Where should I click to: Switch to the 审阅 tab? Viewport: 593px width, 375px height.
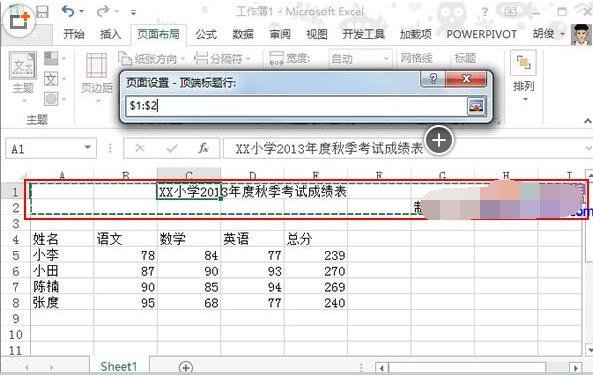click(280, 34)
